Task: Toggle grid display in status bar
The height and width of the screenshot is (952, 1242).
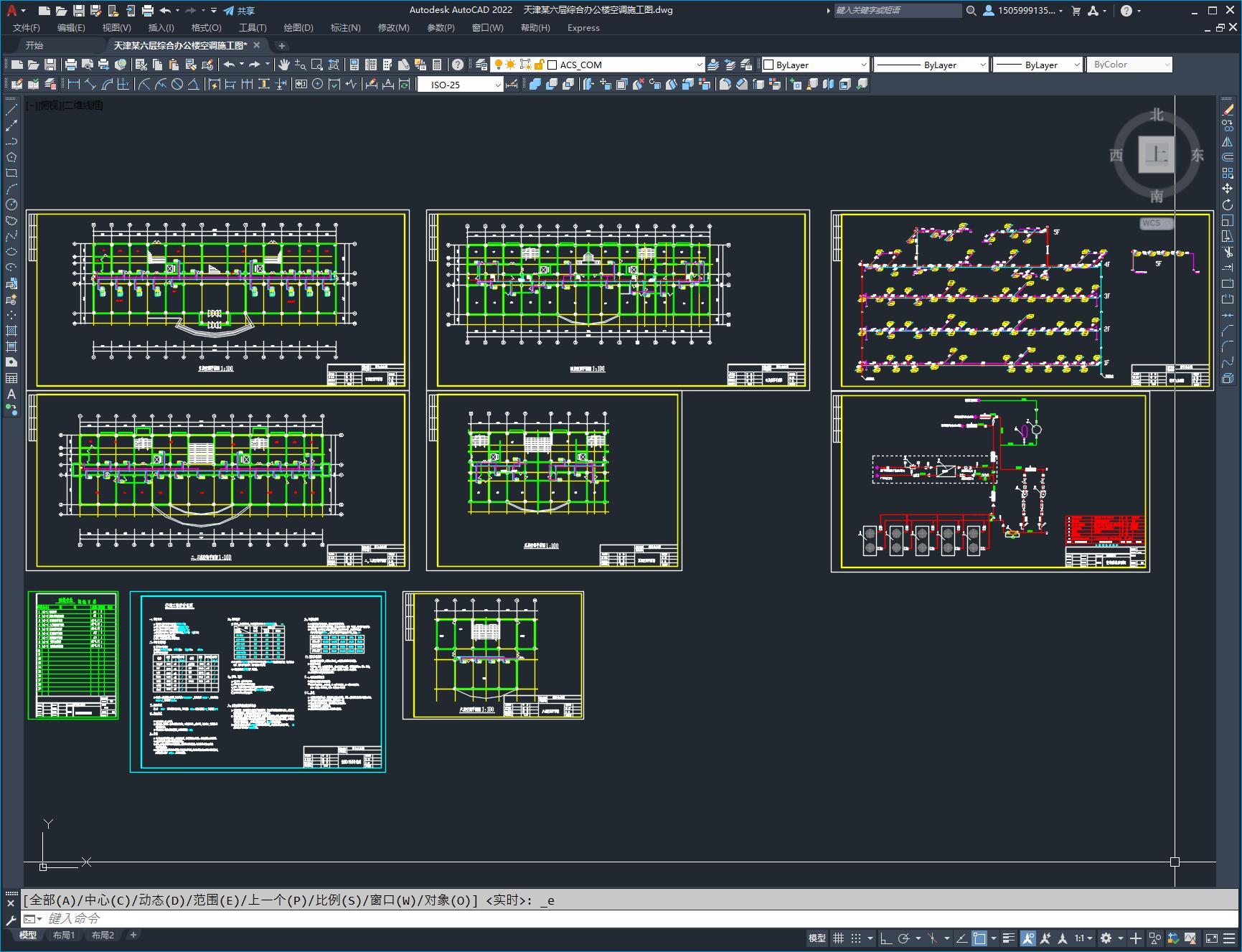Action: [838, 938]
